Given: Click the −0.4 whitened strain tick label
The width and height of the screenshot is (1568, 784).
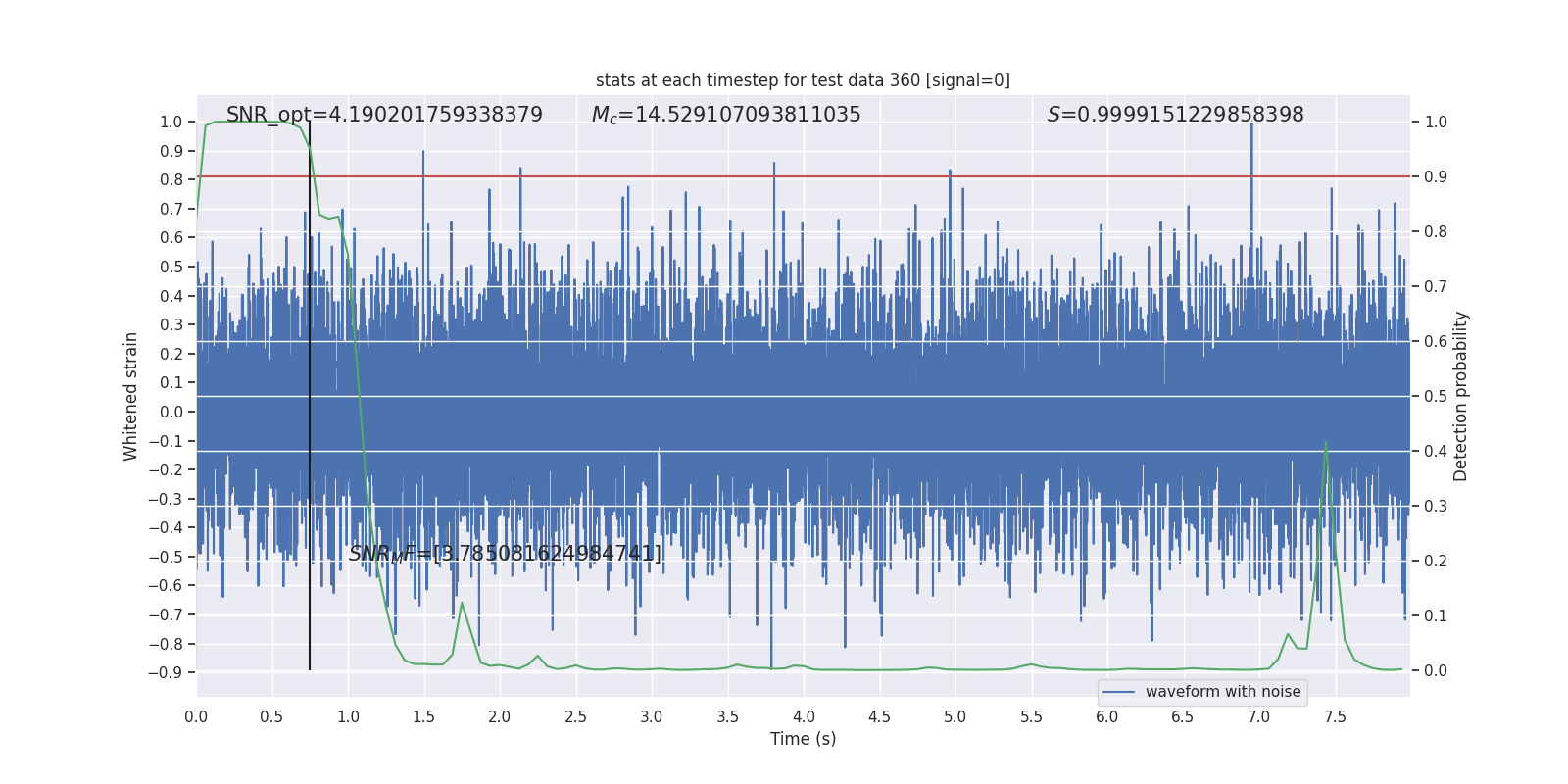Looking at the screenshot, I should (x=166, y=528).
